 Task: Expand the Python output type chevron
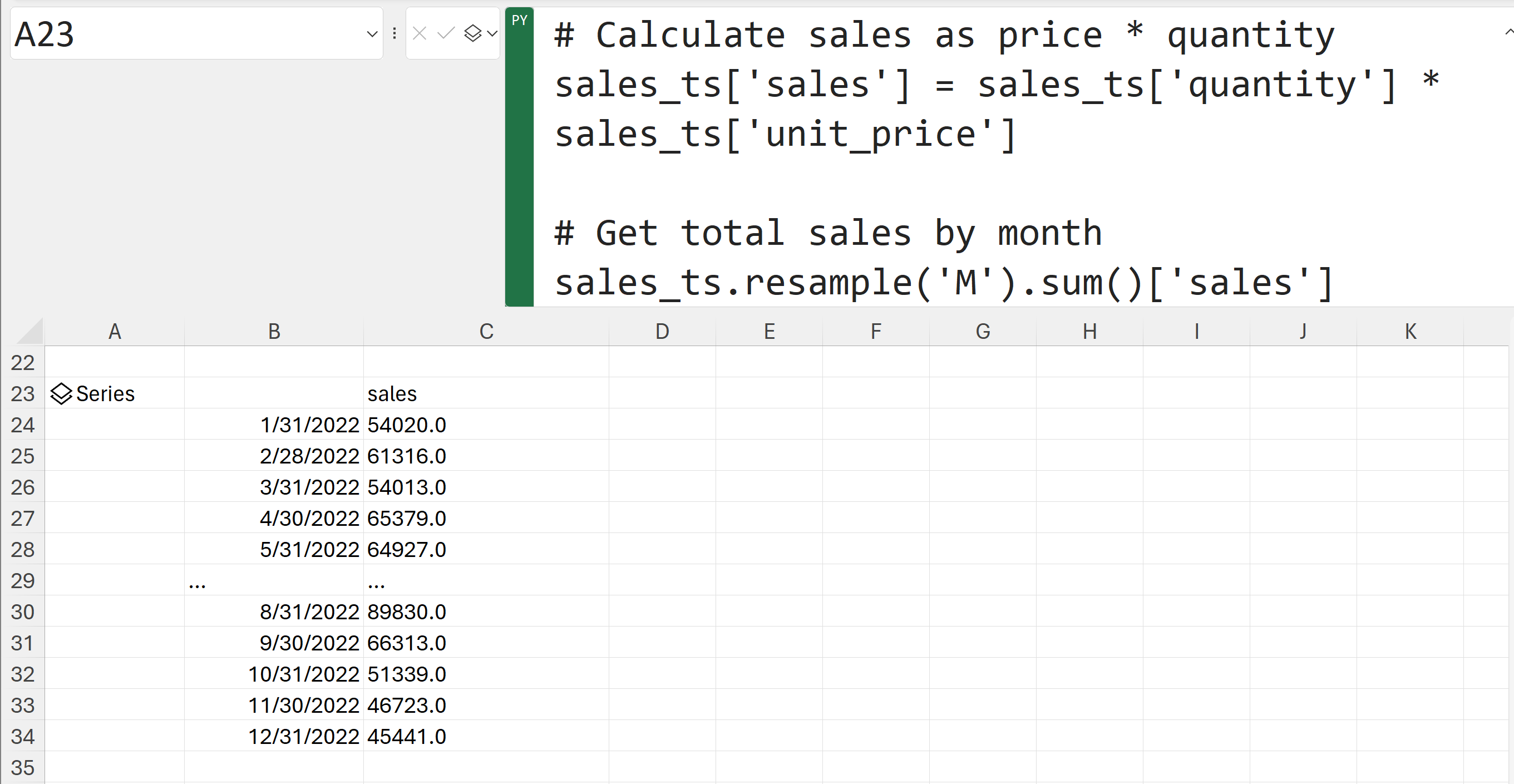492,33
